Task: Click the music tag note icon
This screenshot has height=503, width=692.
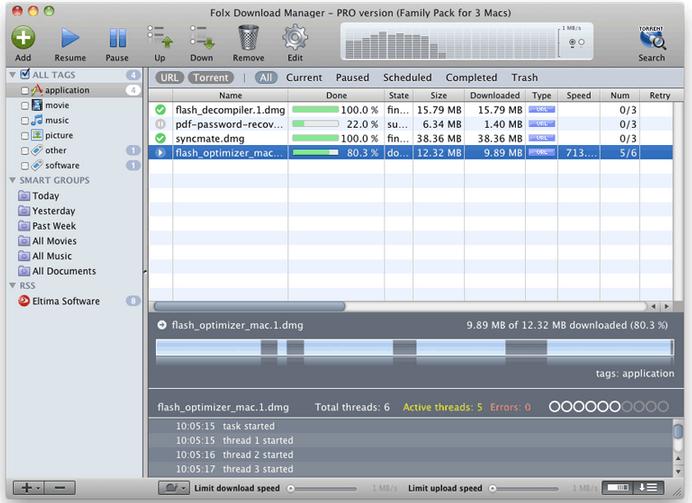Action: point(38,120)
